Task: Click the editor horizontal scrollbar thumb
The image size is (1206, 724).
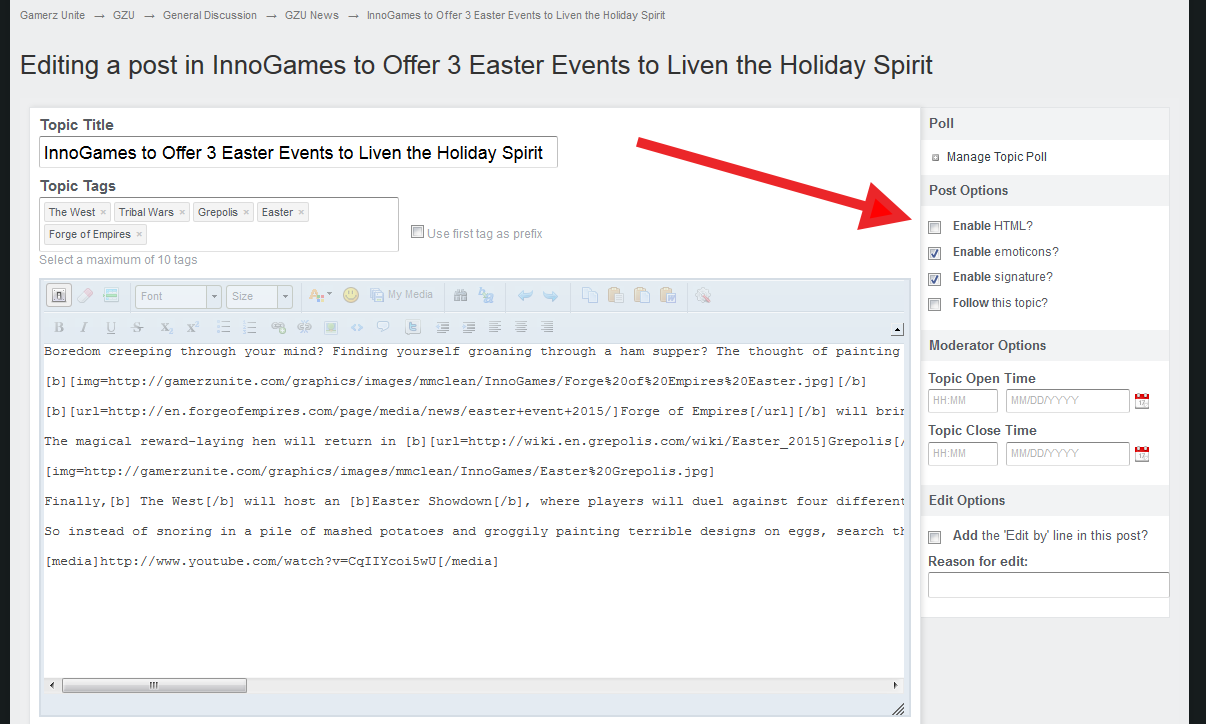Action: pyautogui.click(x=154, y=685)
